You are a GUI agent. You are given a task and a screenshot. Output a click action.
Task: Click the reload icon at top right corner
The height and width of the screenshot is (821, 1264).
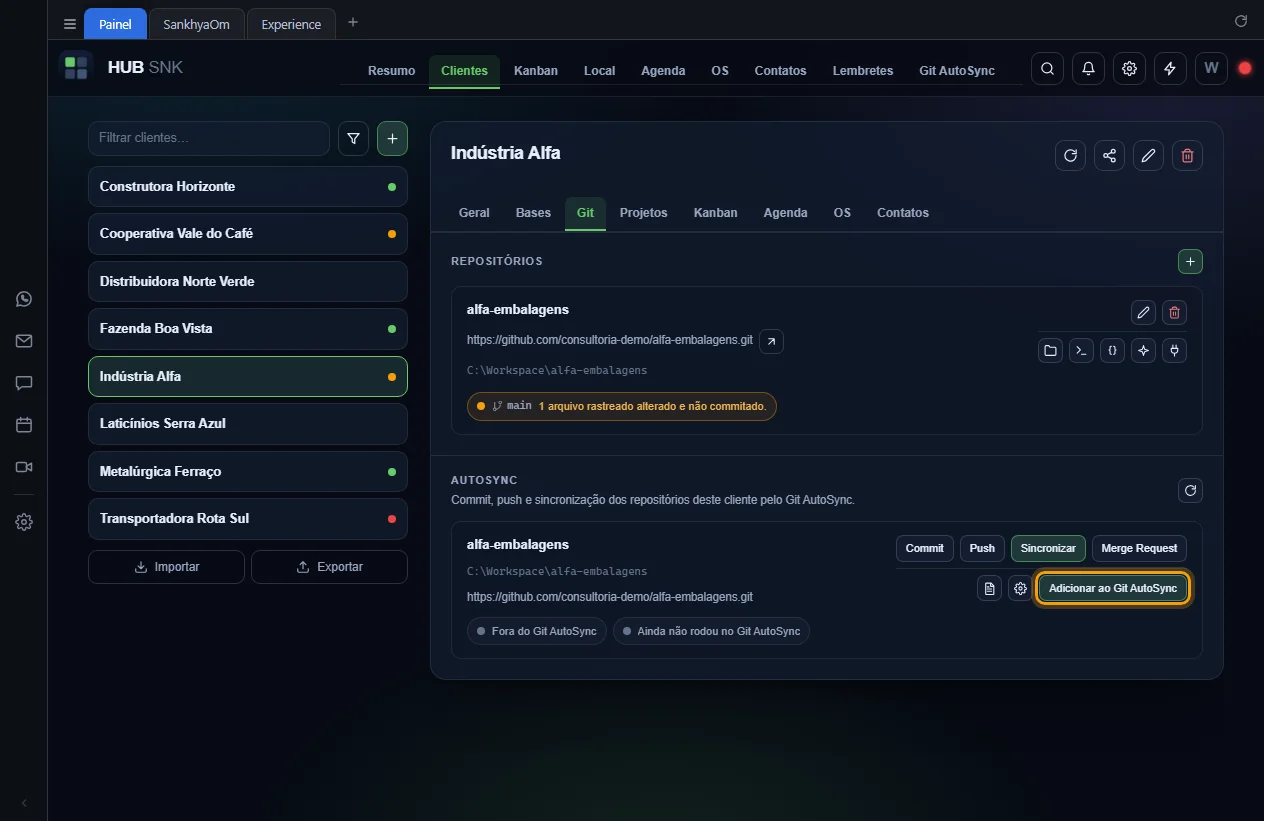click(1241, 20)
